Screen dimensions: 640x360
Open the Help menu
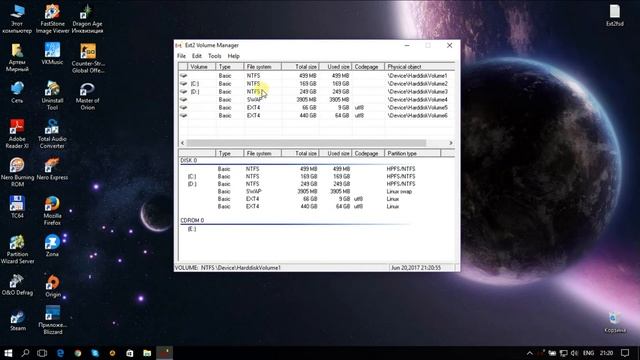click(x=233, y=56)
